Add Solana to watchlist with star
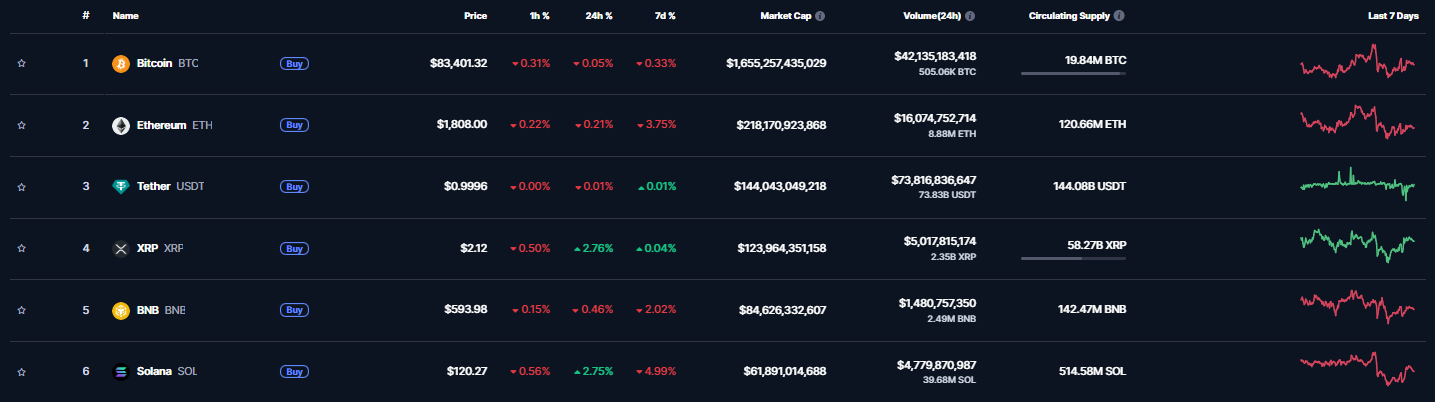The height and width of the screenshot is (402, 1435). 22,372
